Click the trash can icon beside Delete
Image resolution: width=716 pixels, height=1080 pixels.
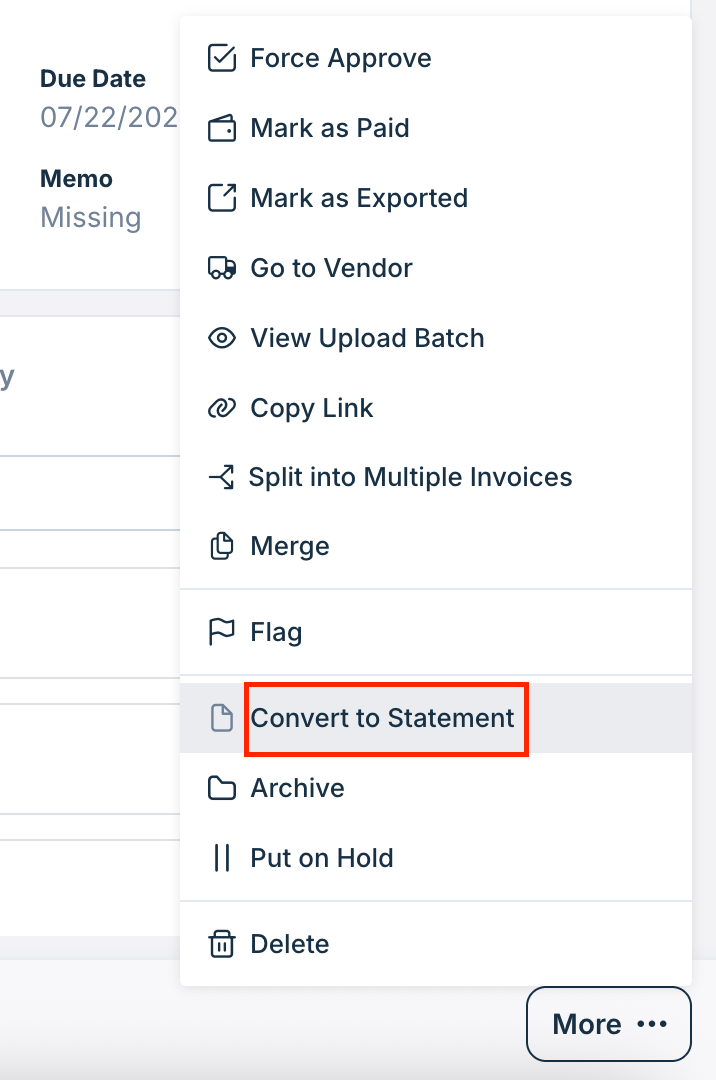click(222, 944)
